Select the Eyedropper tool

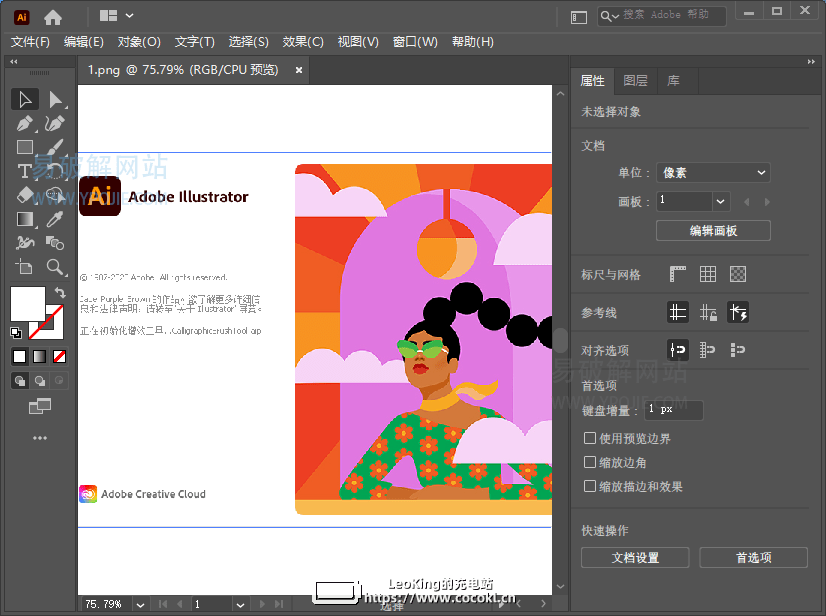(x=55, y=219)
